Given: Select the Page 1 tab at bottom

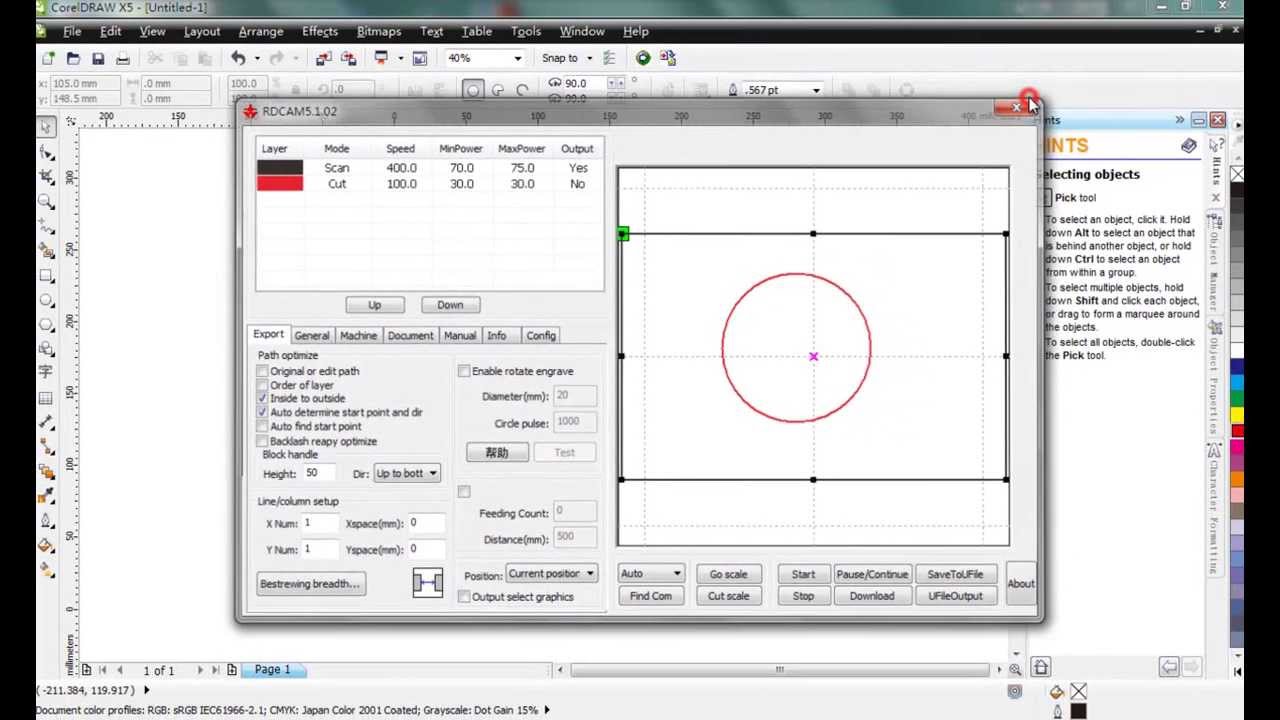Looking at the screenshot, I should click(272, 669).
